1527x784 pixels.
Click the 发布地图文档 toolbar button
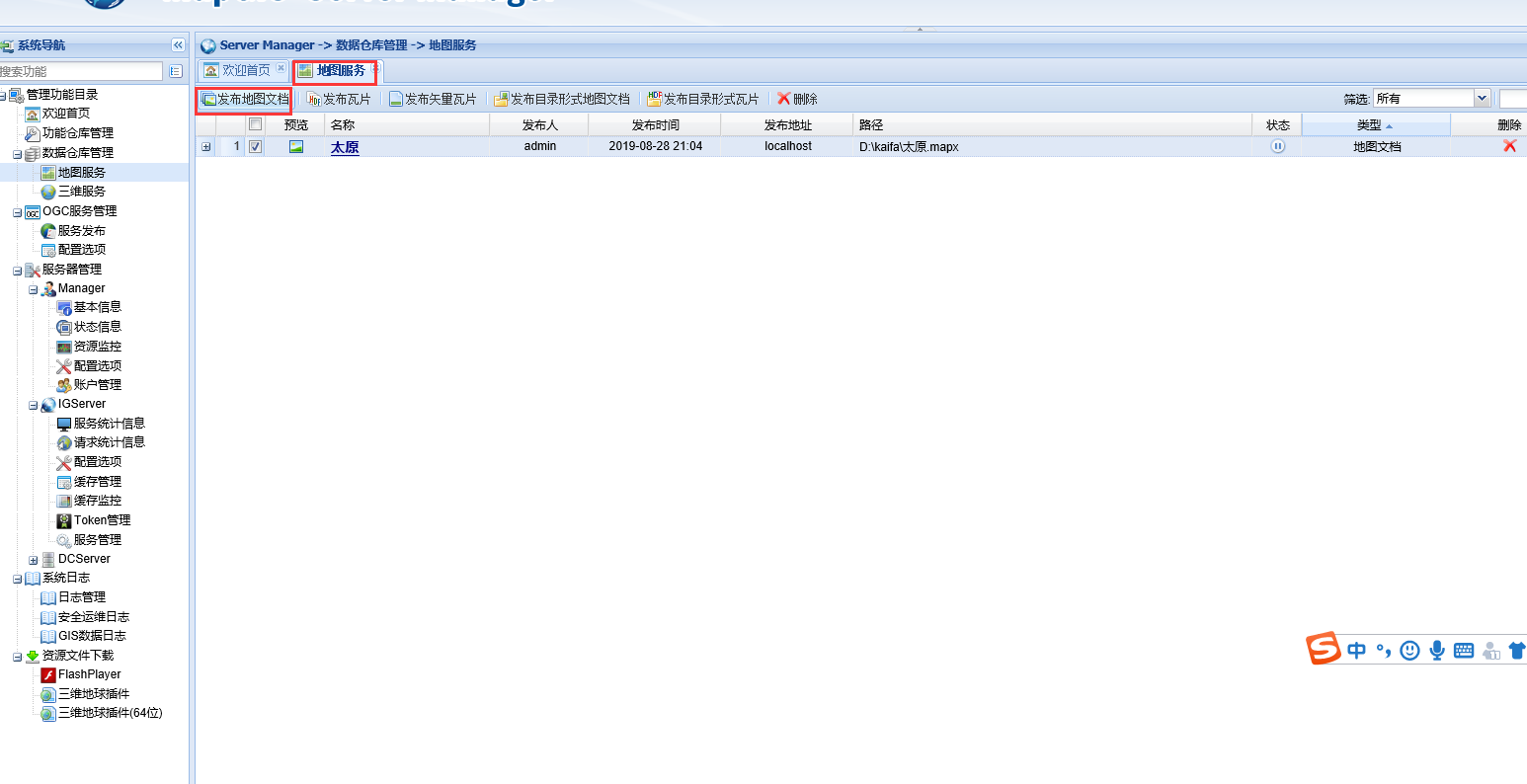[x=245, y=99]
